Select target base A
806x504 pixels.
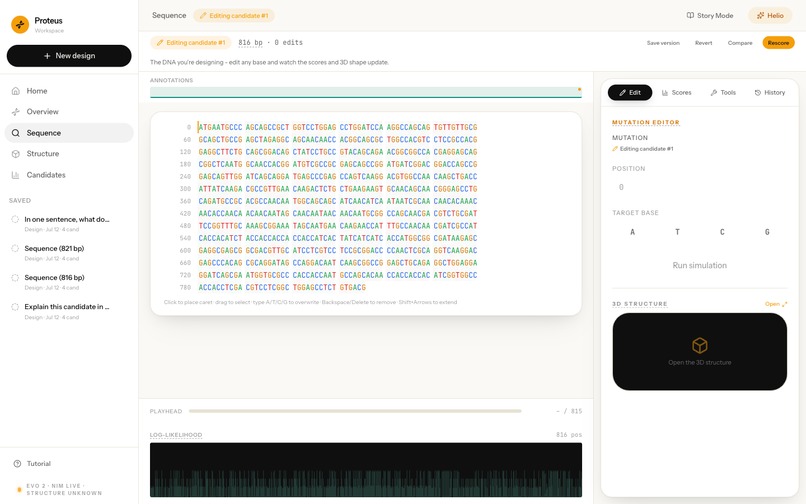click(x=632, y=232)
